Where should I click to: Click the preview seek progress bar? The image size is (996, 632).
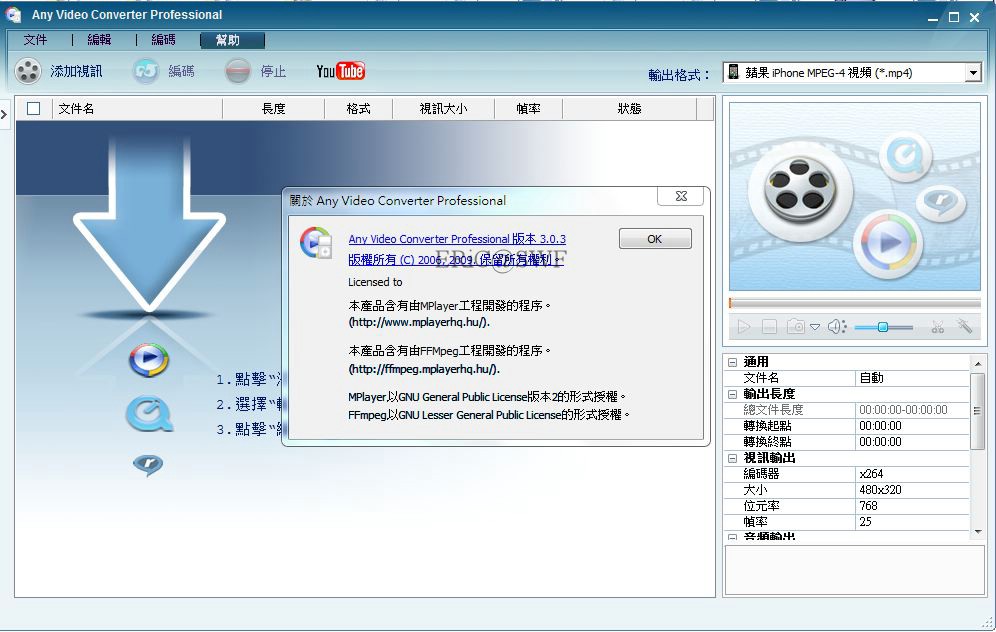pyautogui.click(x=855, y=304)
